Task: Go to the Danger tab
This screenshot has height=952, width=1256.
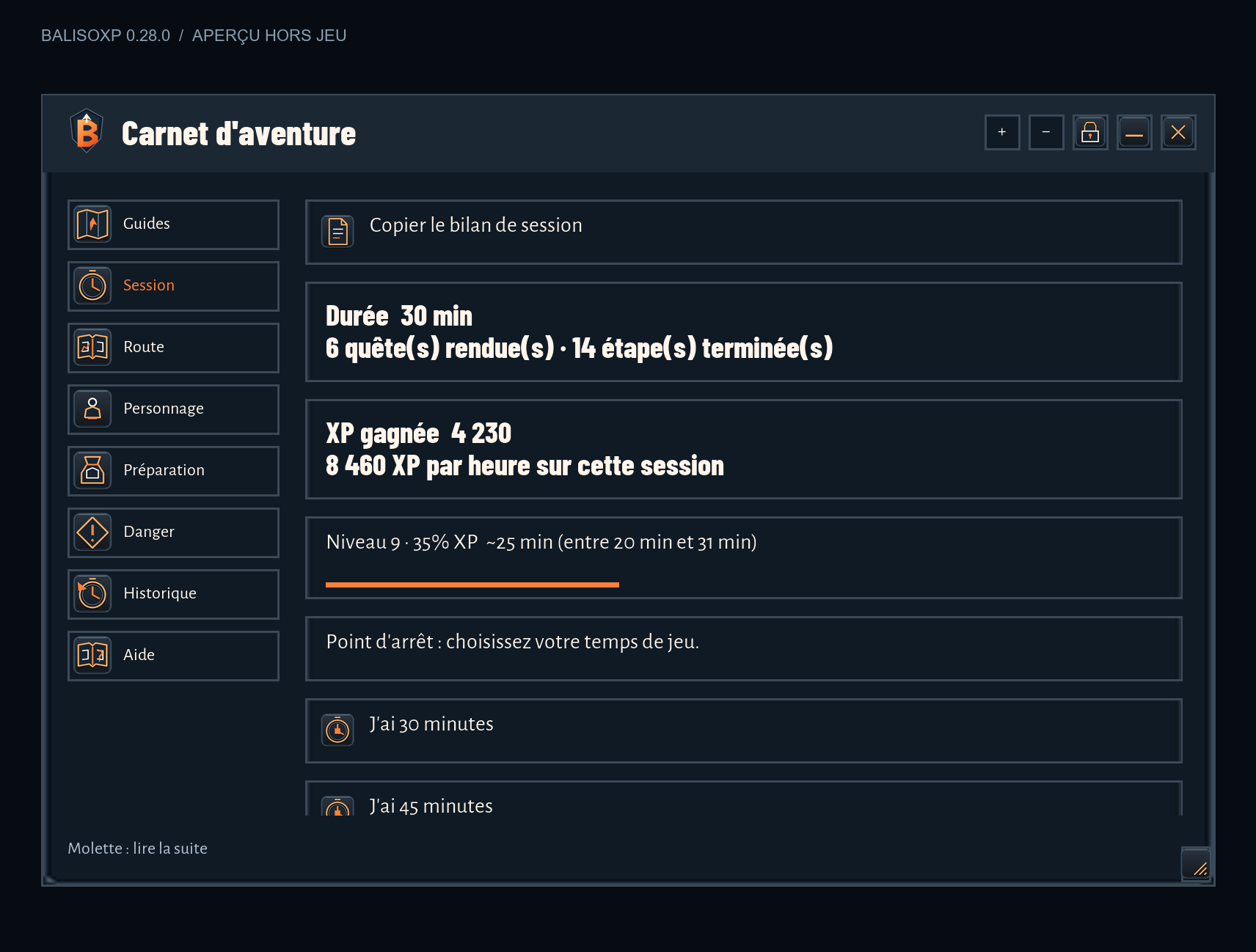Action: pyautogui.click(x=173, y=532)
